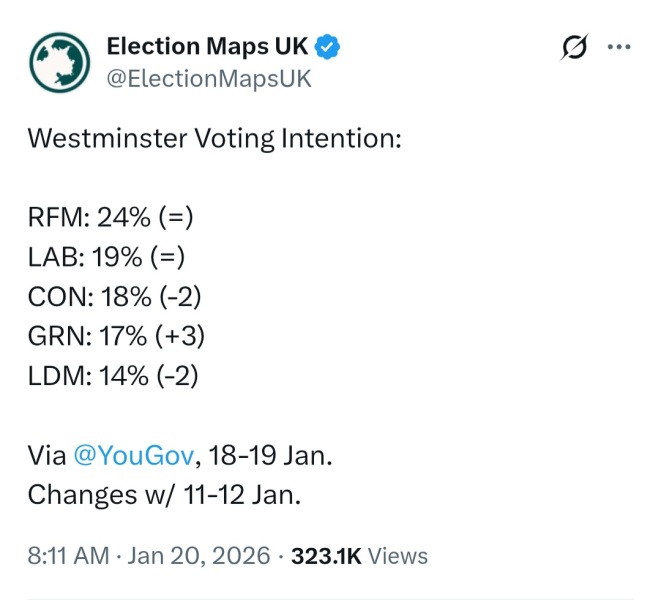Click the 8:11 AM post time
661x600 pixels.
[67, 556]
